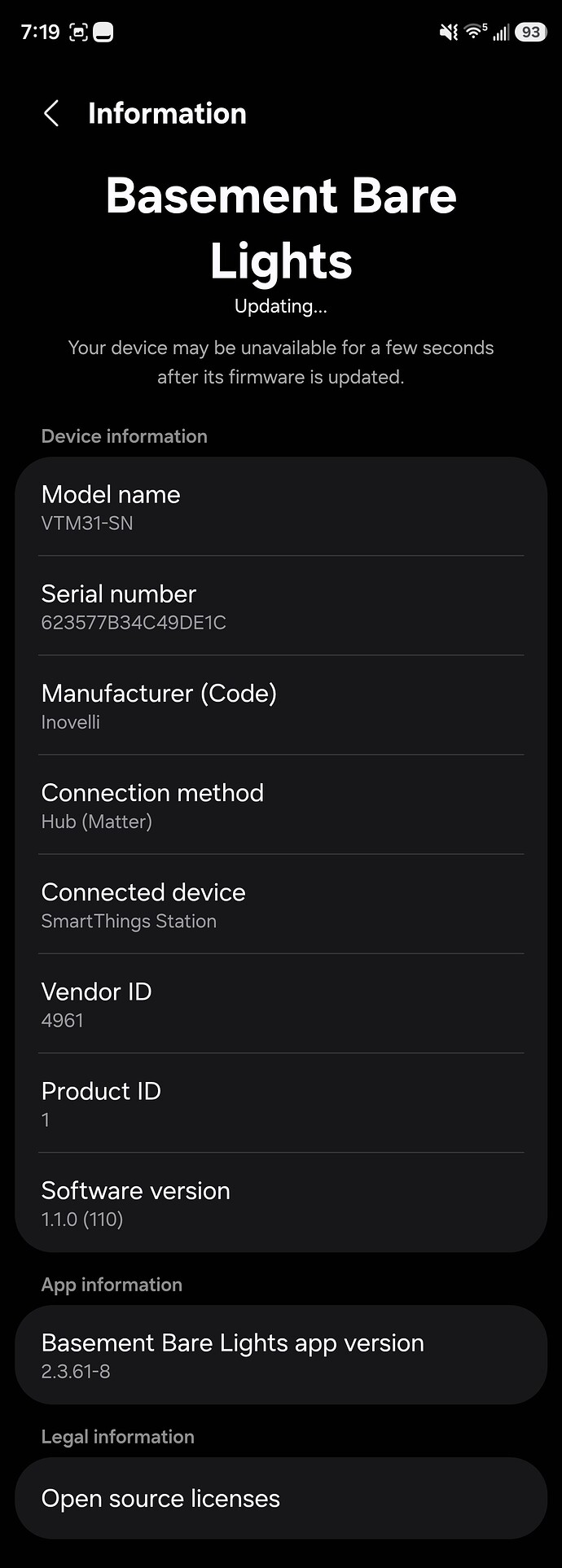Select the Basement Bare Lights device title

(x=281, y=228)
